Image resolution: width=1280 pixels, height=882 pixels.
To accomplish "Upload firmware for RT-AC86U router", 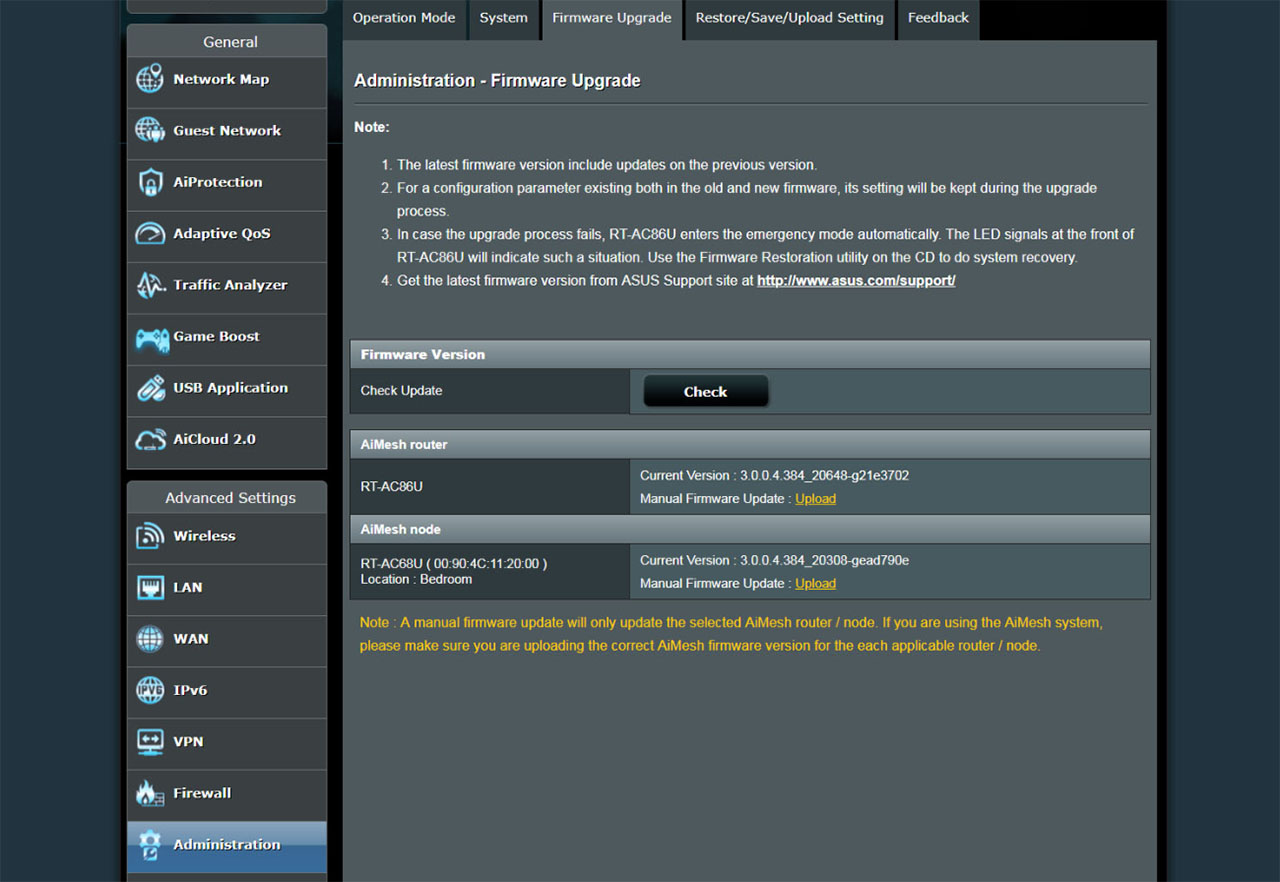I will click(x=815, y=499).
